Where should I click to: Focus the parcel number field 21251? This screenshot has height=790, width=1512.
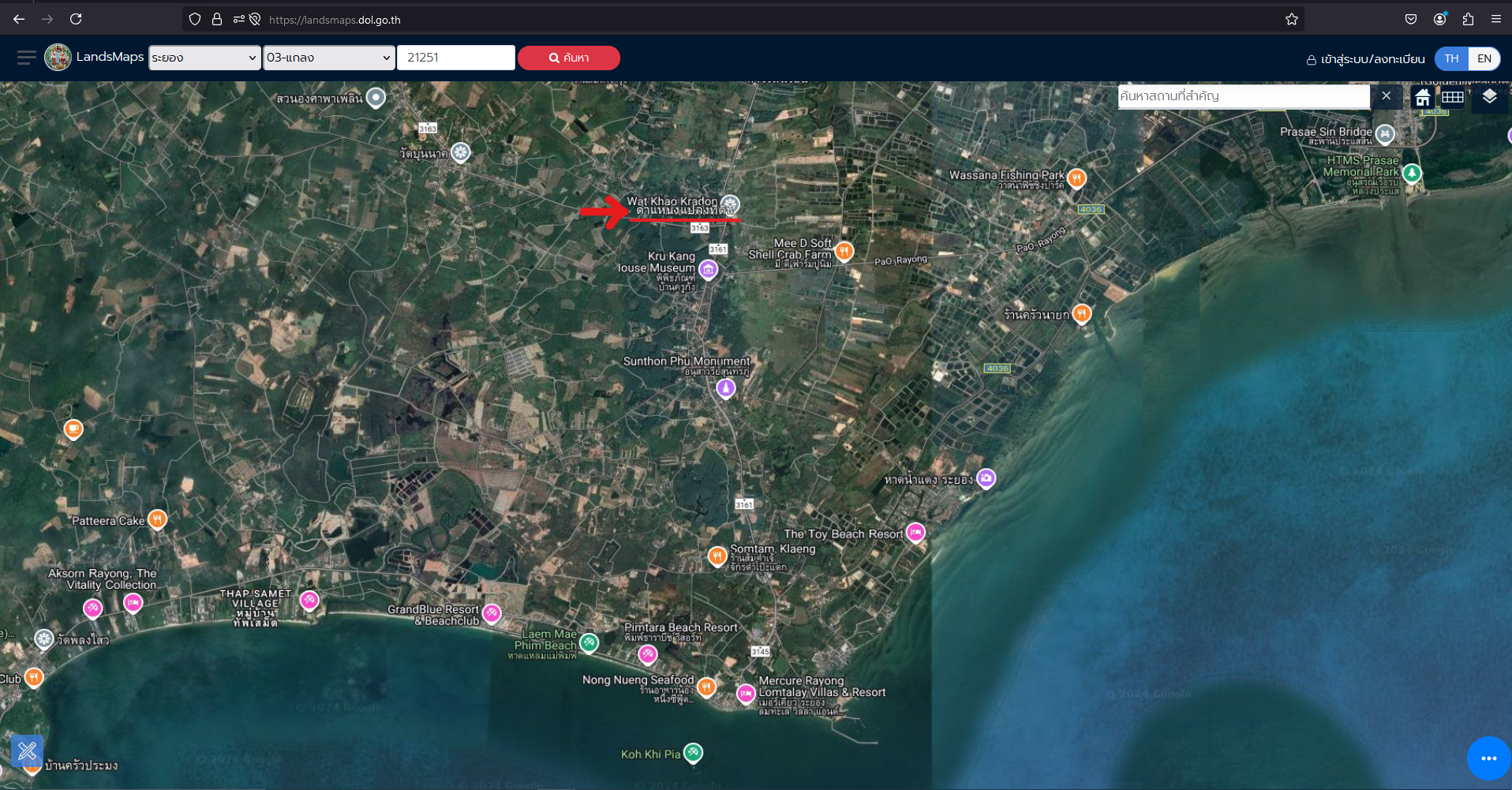pyautogui.click(x=455, y=58)
